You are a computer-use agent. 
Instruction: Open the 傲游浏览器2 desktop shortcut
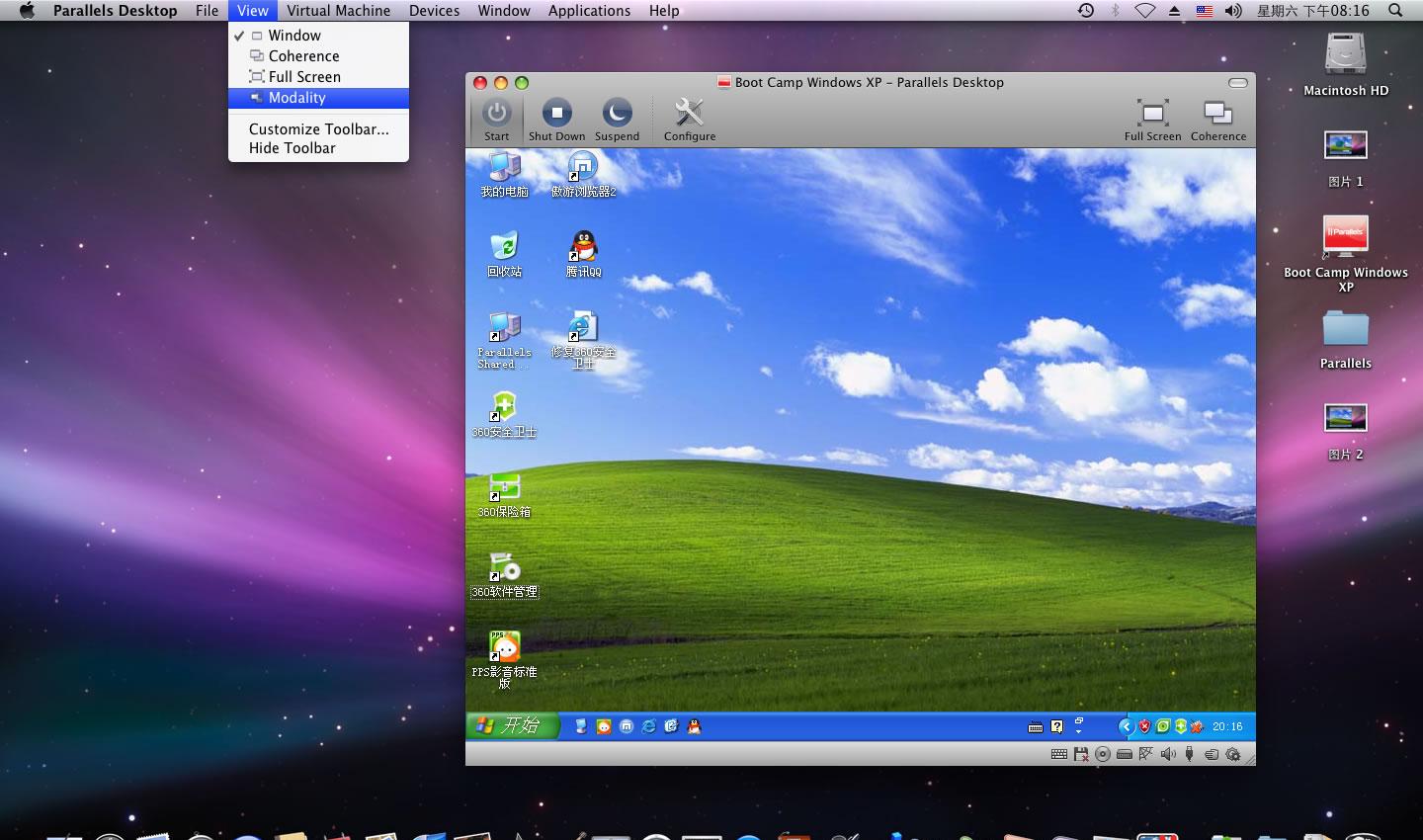coord(583,174)
